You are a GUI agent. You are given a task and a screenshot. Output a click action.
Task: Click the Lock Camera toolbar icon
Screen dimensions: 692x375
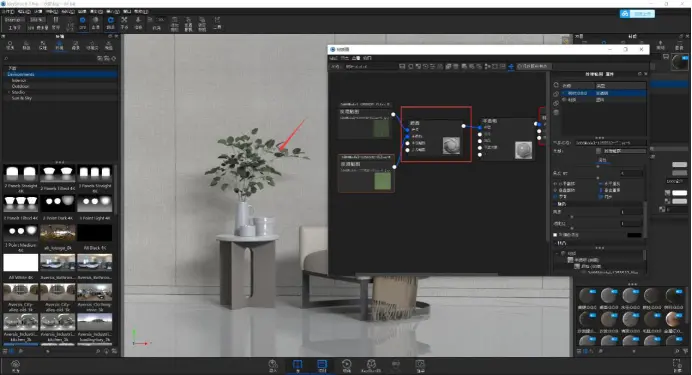[202, 24]
